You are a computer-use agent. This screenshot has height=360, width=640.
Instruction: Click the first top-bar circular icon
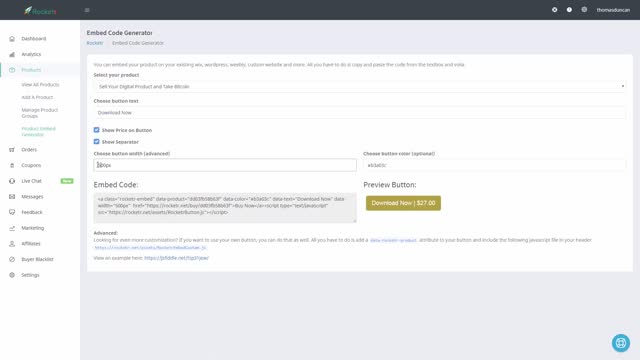tap(554, 10)
